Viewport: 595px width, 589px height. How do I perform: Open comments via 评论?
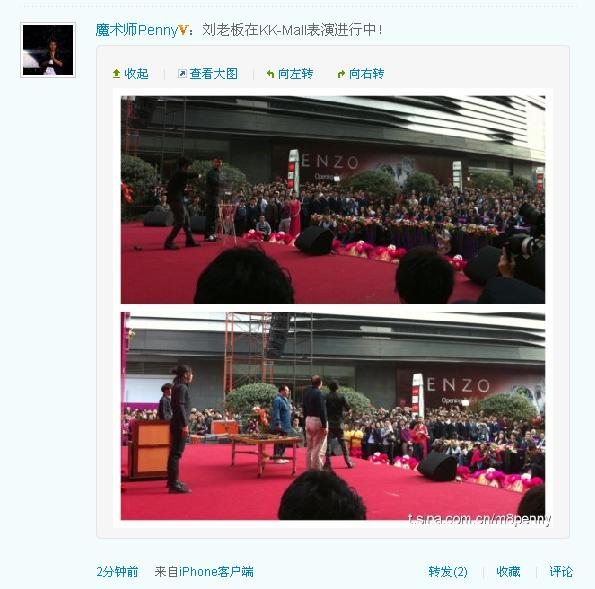561,572
